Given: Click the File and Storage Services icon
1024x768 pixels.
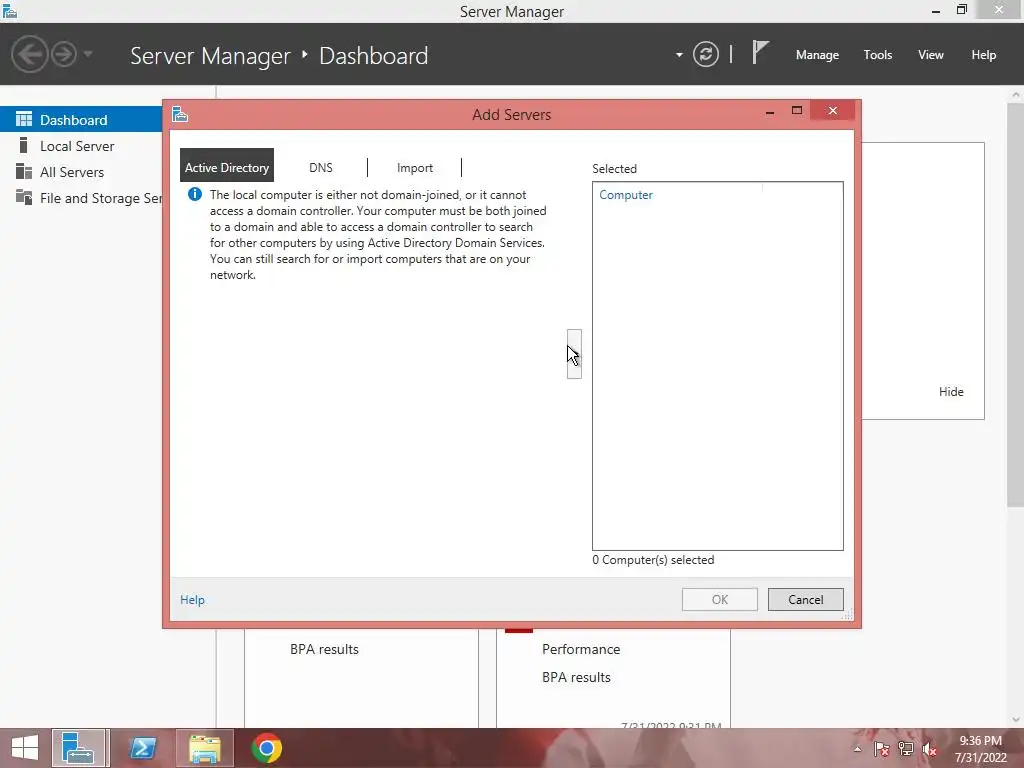Looking at the screenshot, I should pyautogui.click(x=24, y=197).
